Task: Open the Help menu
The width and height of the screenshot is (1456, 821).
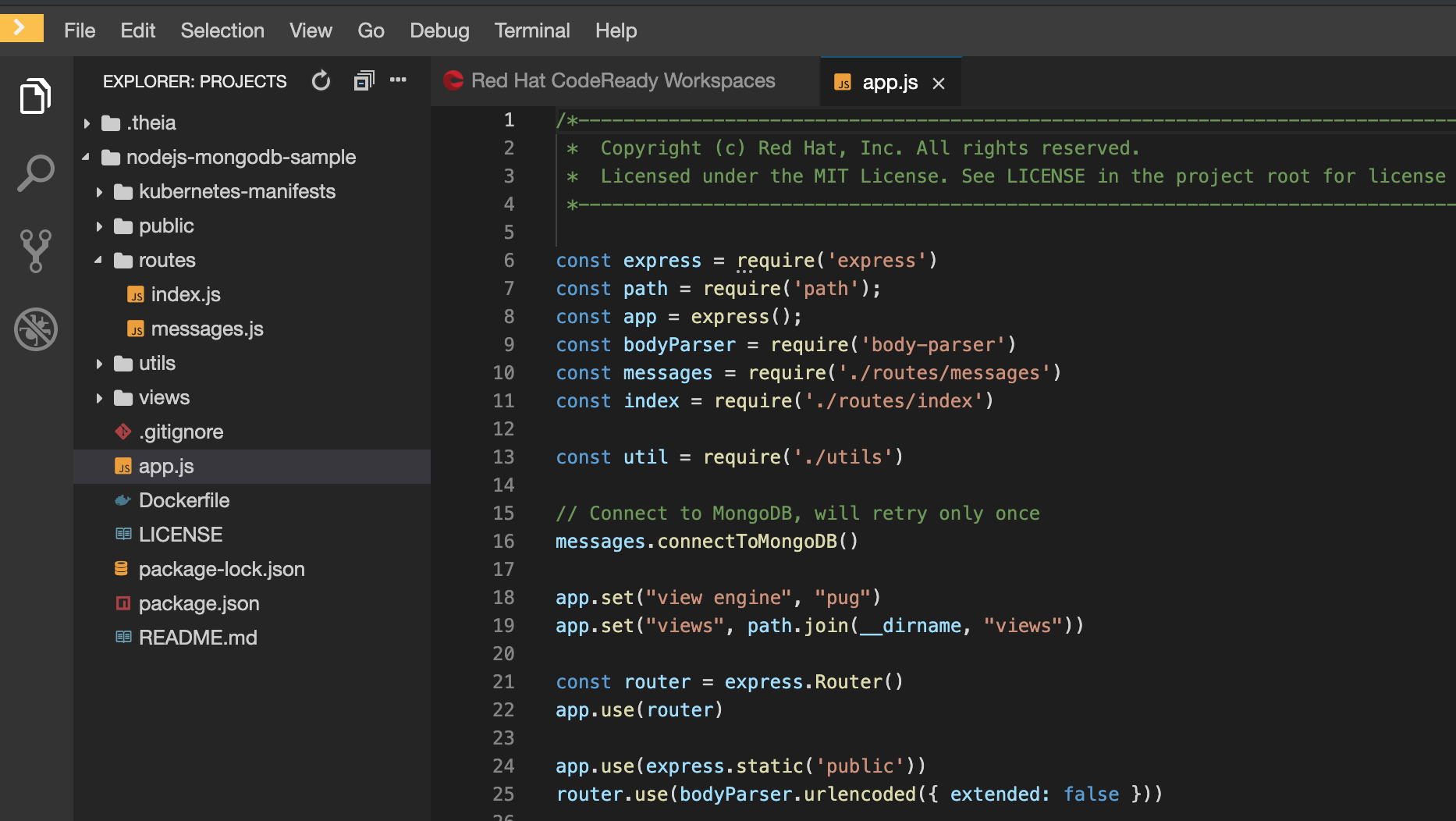Action: click(x=616, y=30)
